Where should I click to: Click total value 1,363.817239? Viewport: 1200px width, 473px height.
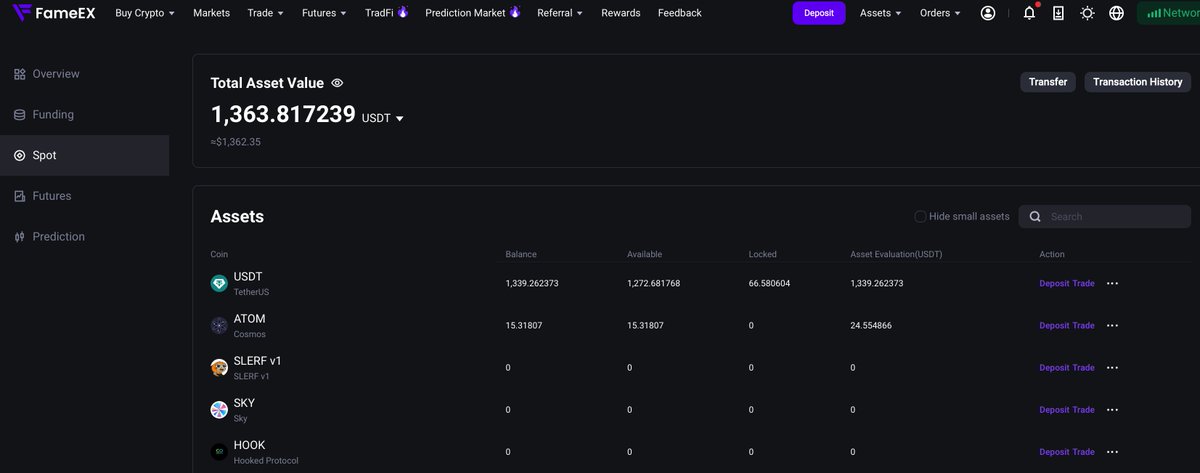tap(283, 114)
